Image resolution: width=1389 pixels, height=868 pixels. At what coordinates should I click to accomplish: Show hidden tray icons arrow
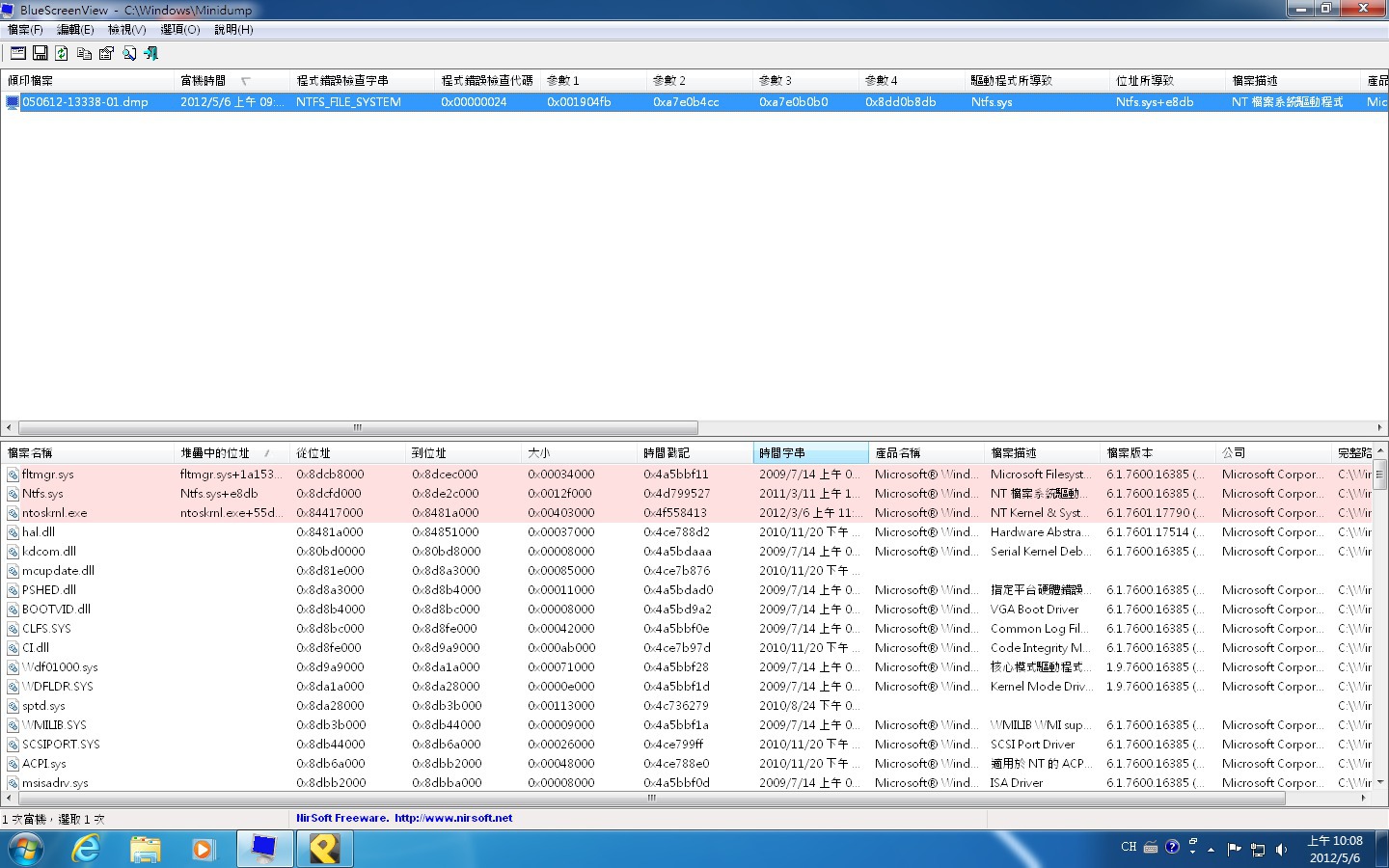tap(1211, 850)
